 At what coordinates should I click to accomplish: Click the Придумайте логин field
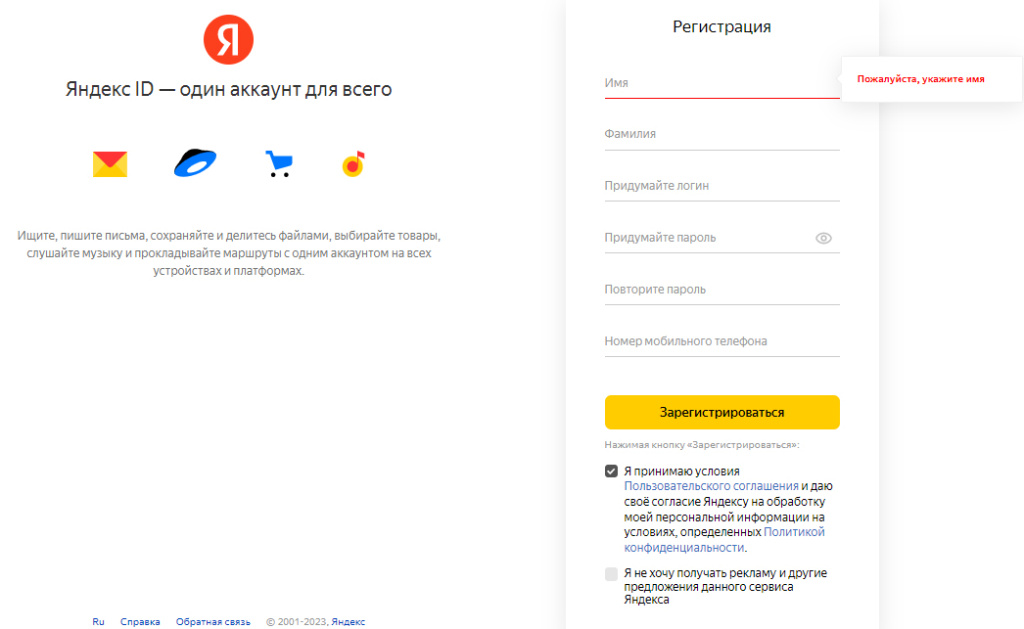coord(722,186)
